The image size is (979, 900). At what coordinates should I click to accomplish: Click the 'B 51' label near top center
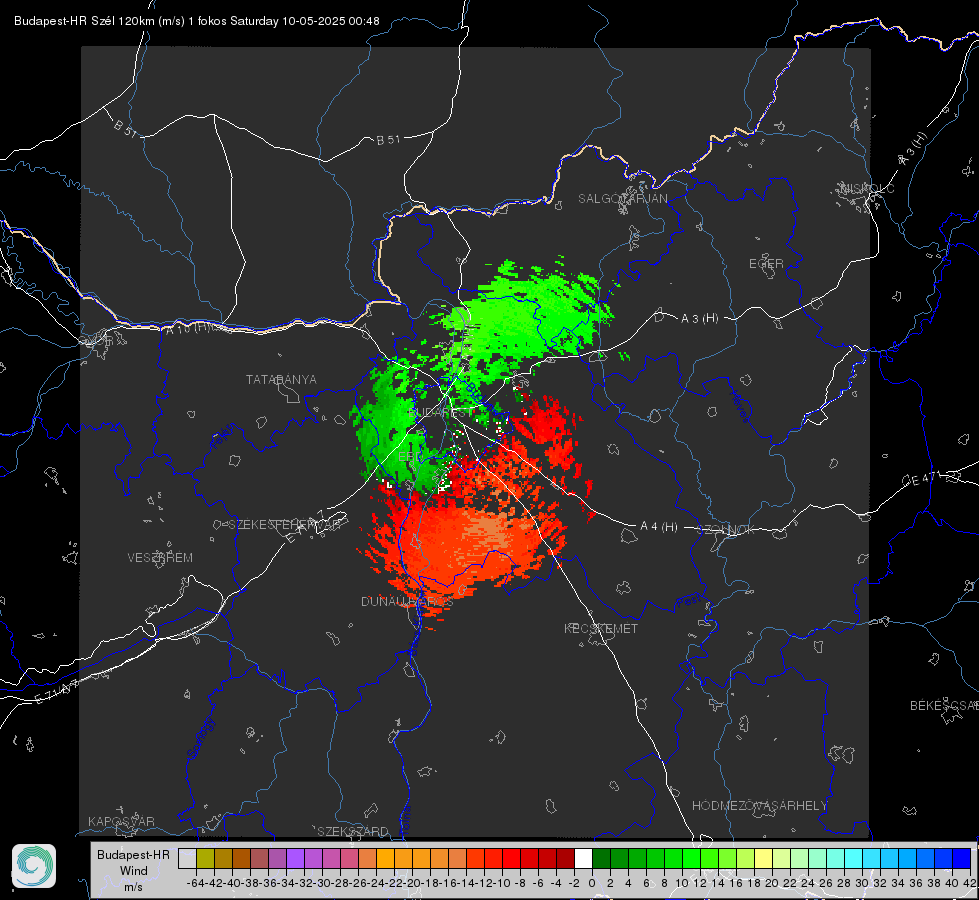coord(388,140)
